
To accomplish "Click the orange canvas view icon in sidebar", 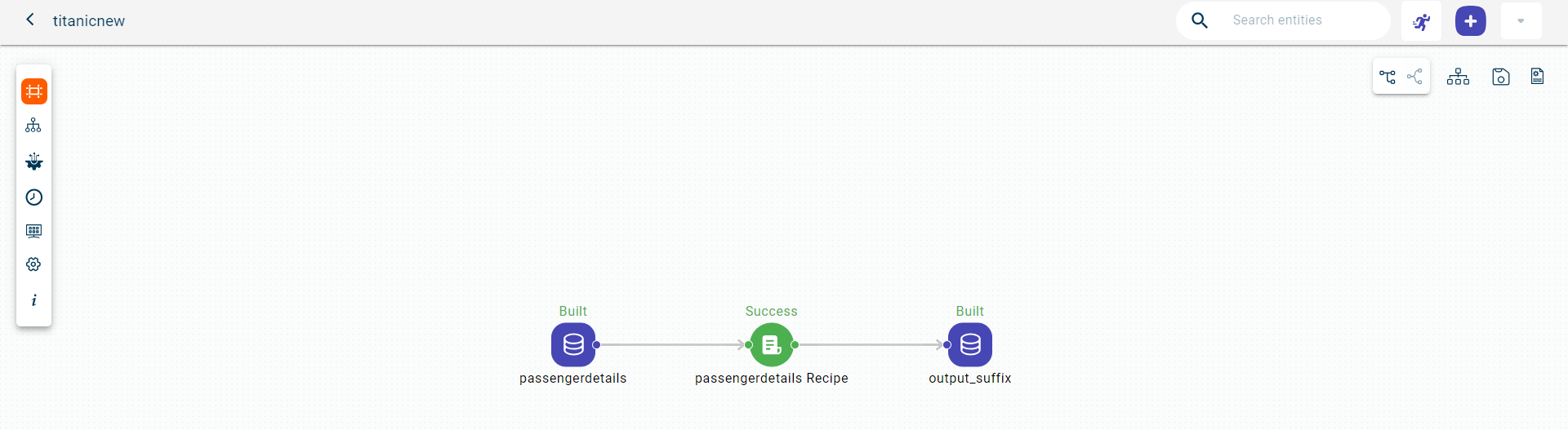I will [x=34, y=91].
